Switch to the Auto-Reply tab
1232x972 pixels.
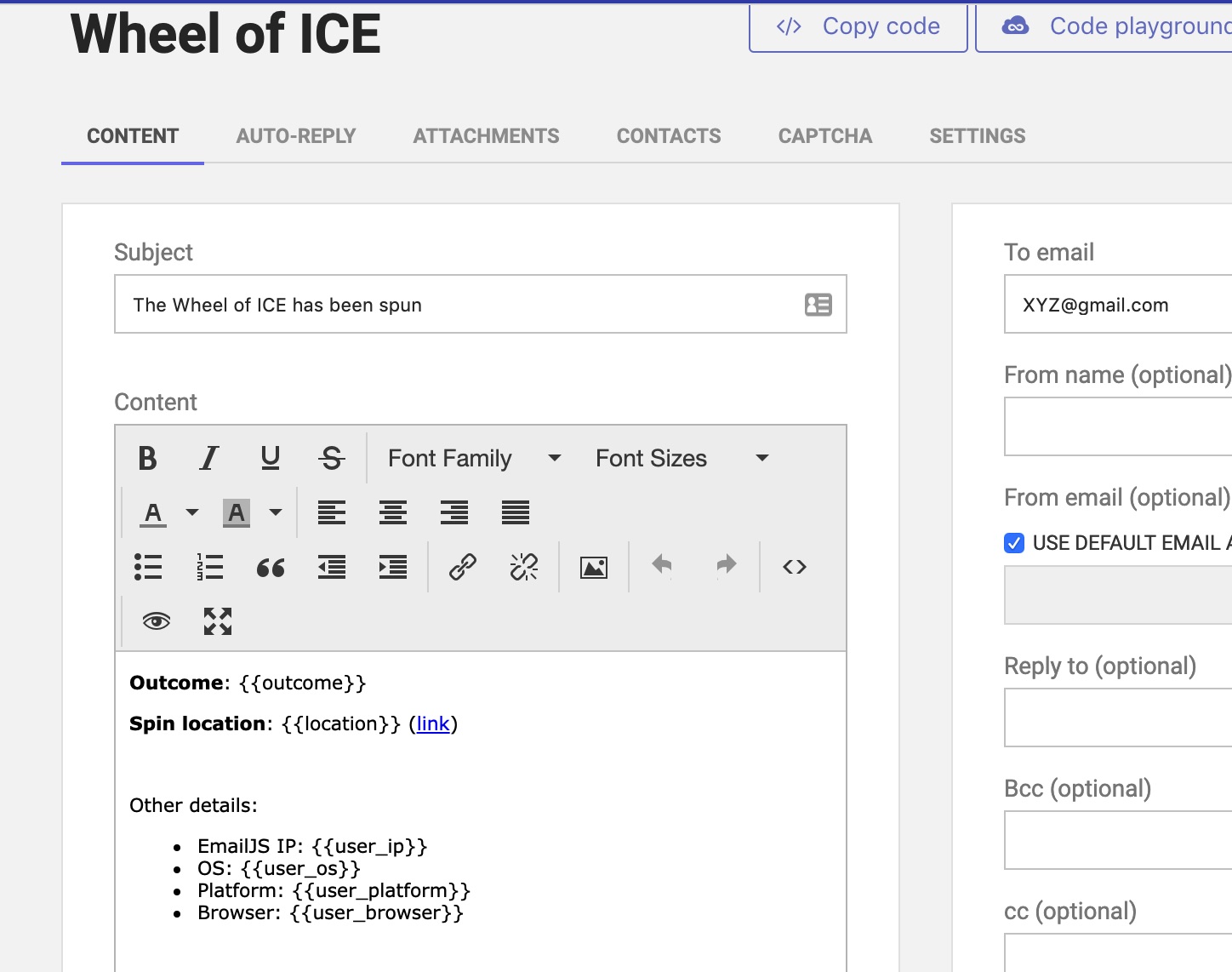295,136
